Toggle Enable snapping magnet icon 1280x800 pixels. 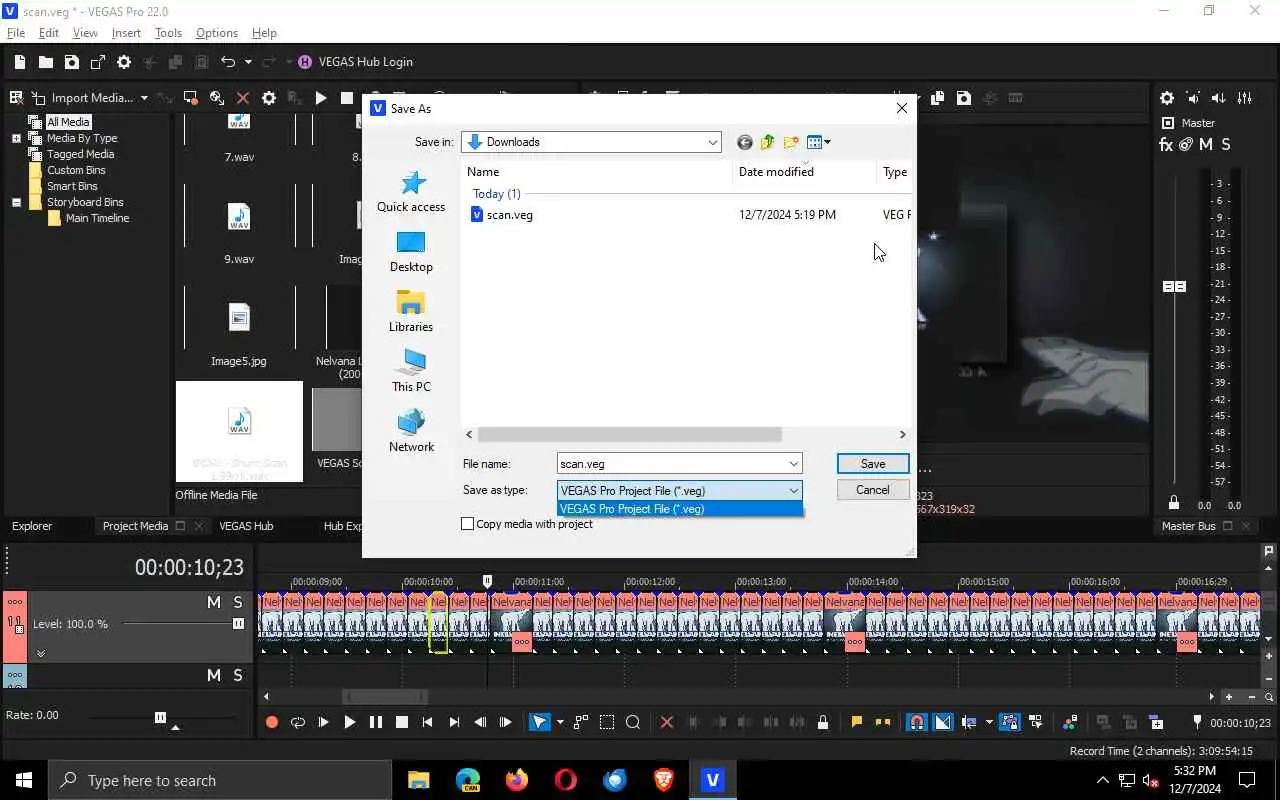coord(916,722)
